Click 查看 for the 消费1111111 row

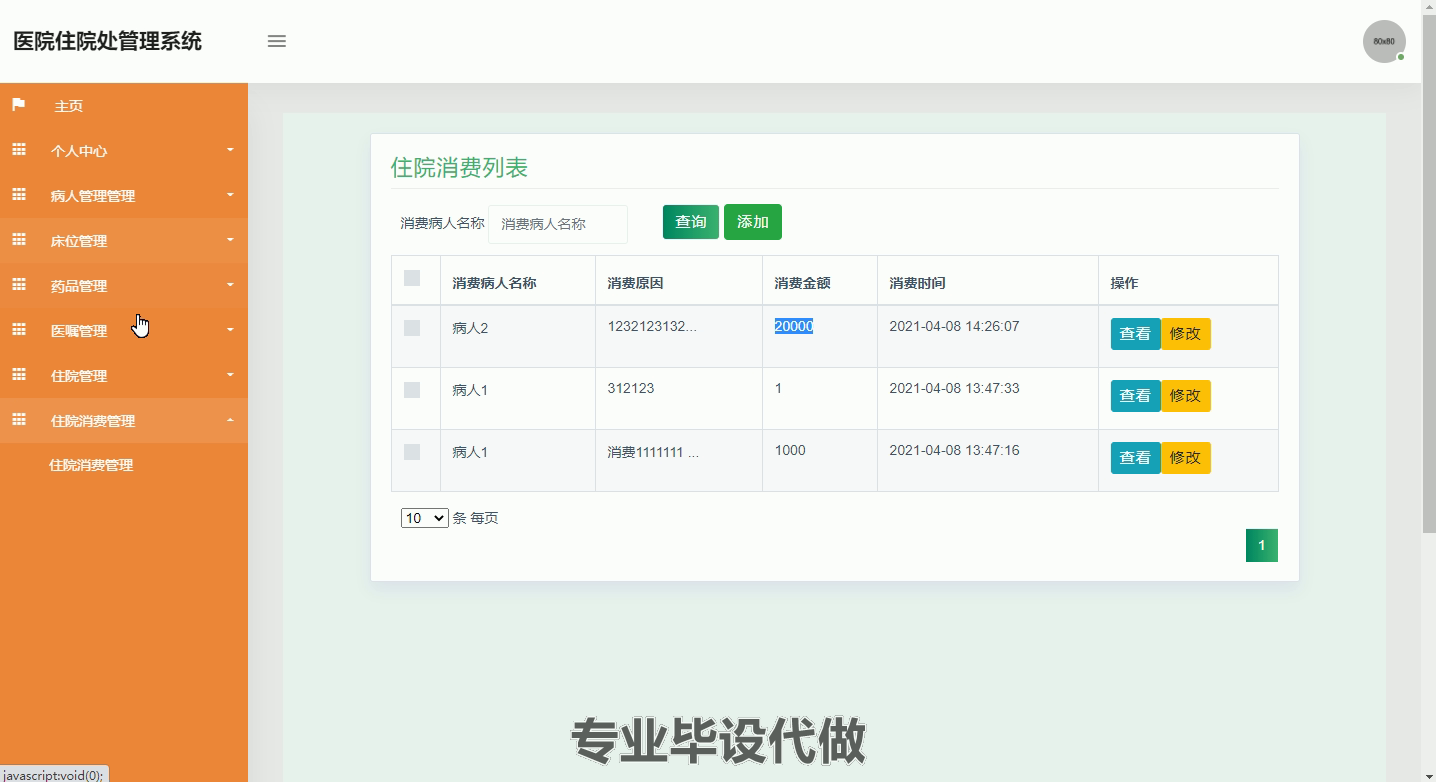(1135, 458)
